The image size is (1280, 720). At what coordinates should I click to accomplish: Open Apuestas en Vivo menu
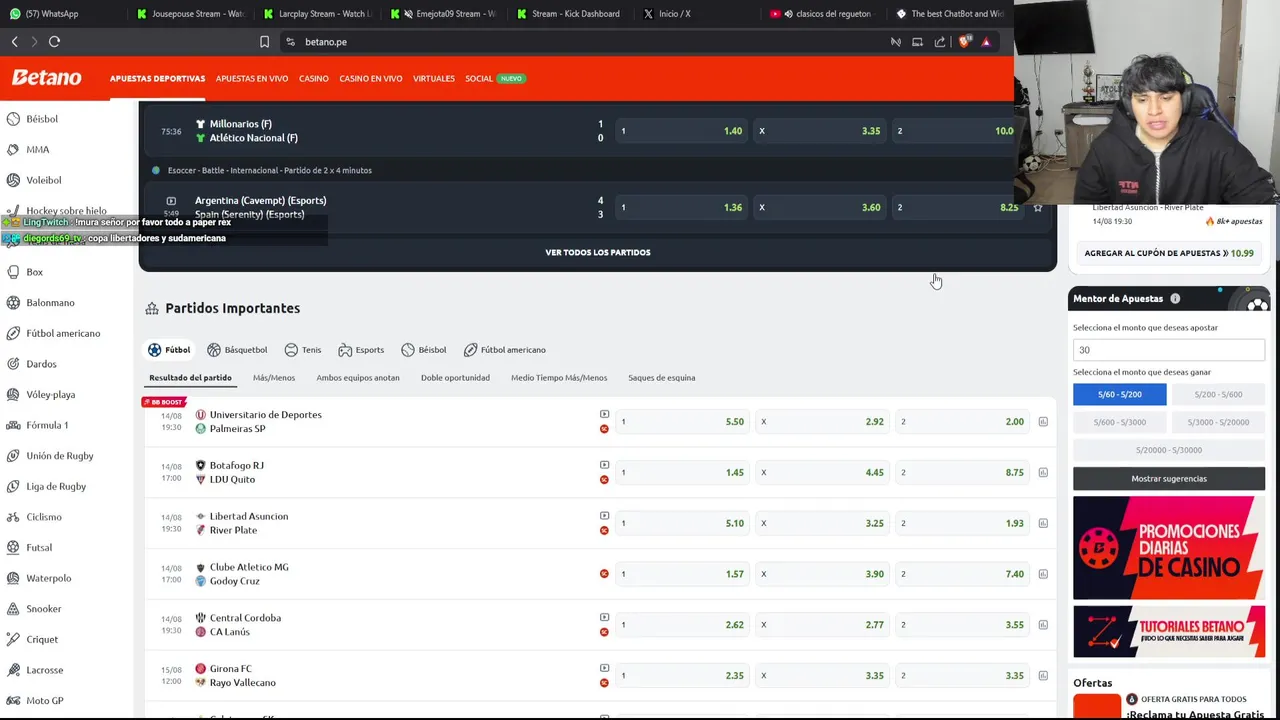pos(252,78)
